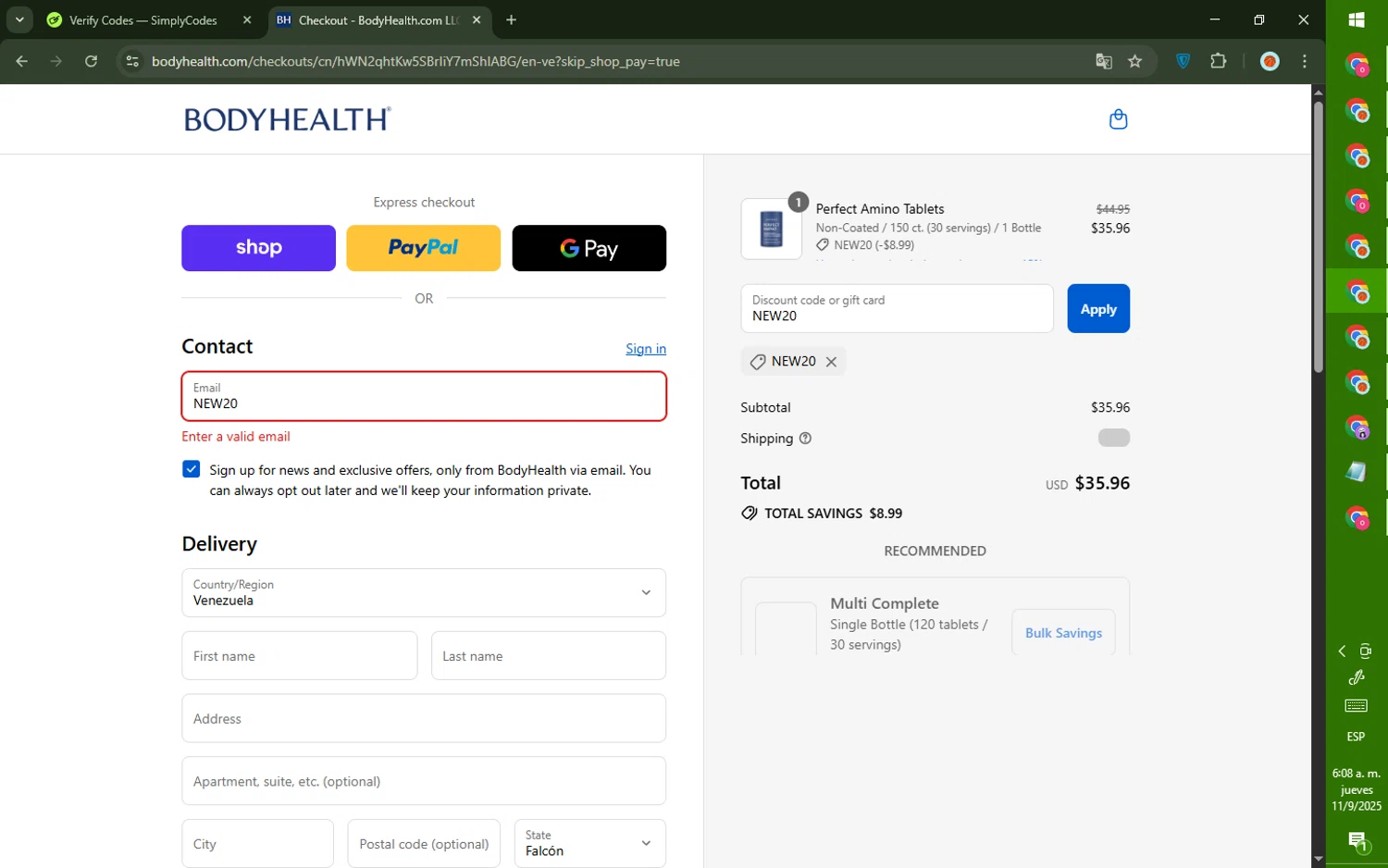
Task: Apply the discount code
Action: [x=1098, y=308]
